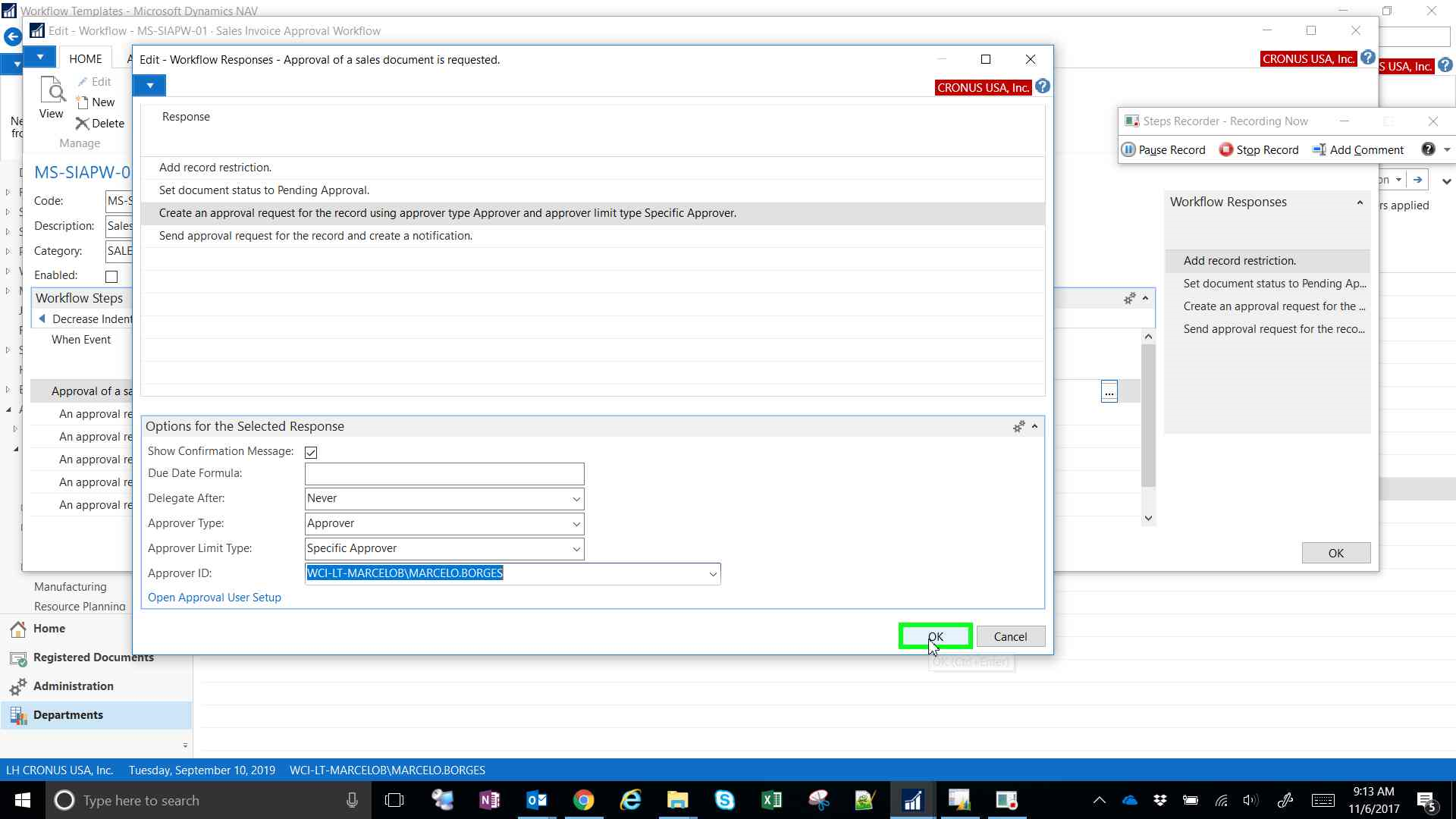This screenshot has height=819, width=1456.
Task: Toggle the Enabled checkbox
Action: (111, 276)
